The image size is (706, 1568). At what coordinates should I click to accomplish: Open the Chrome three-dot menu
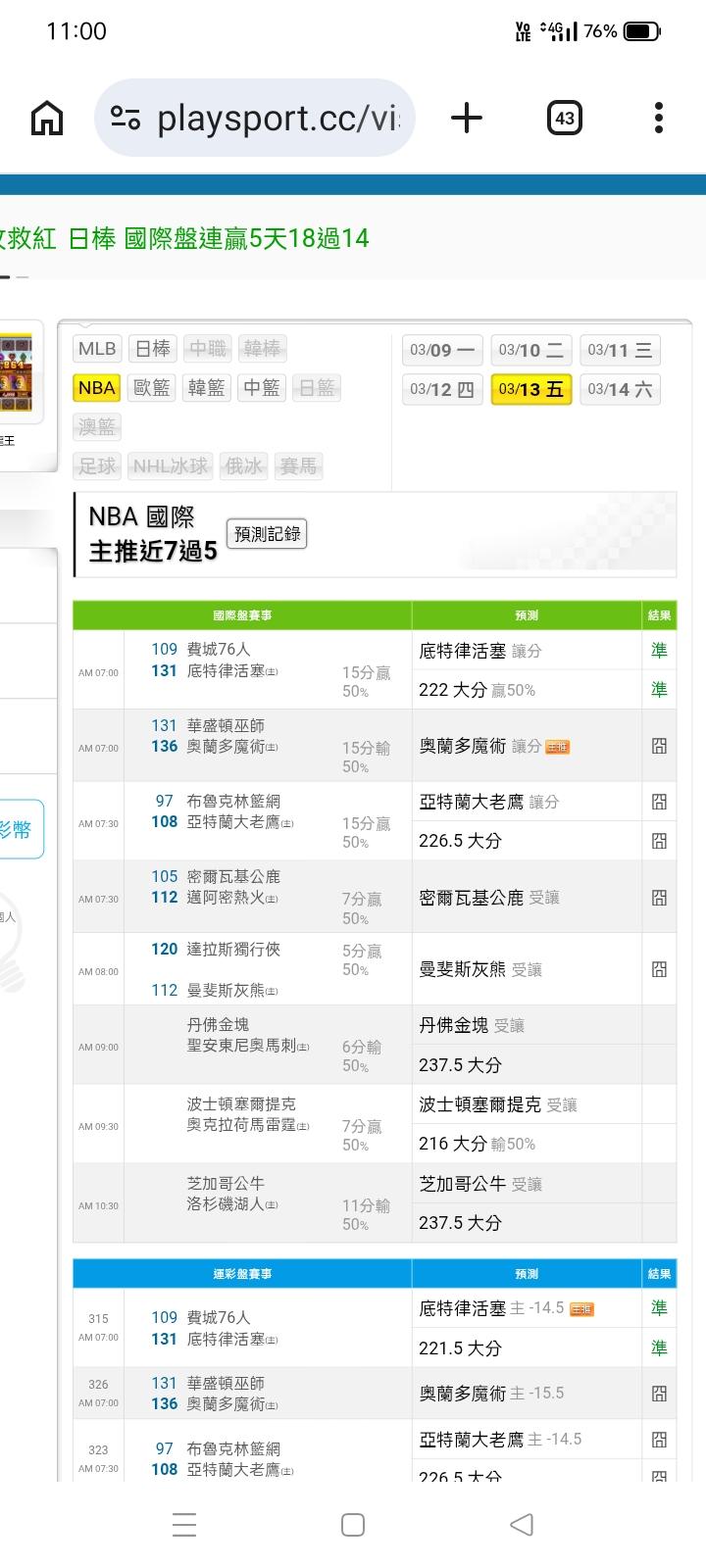coord(658,119)
